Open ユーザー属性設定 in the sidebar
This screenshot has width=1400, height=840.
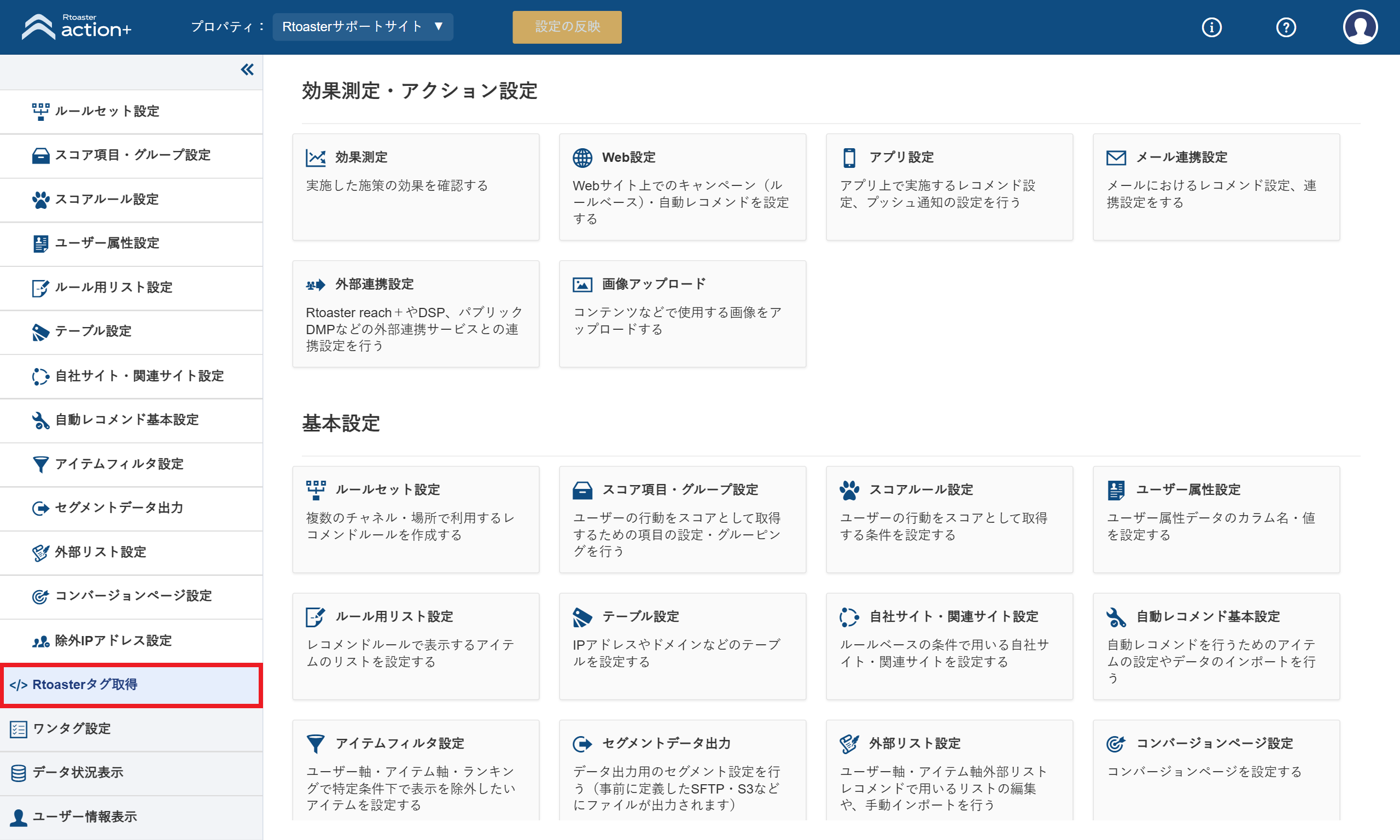pos(131,243)
